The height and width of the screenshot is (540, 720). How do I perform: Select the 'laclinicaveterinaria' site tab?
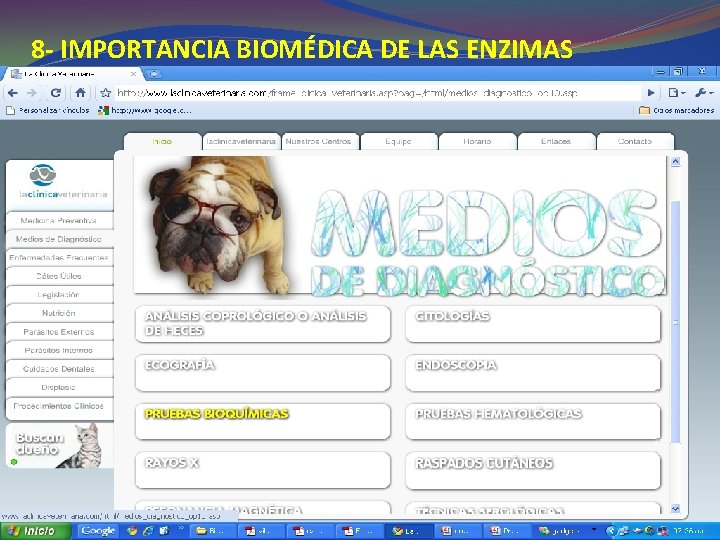coord(241,141)
